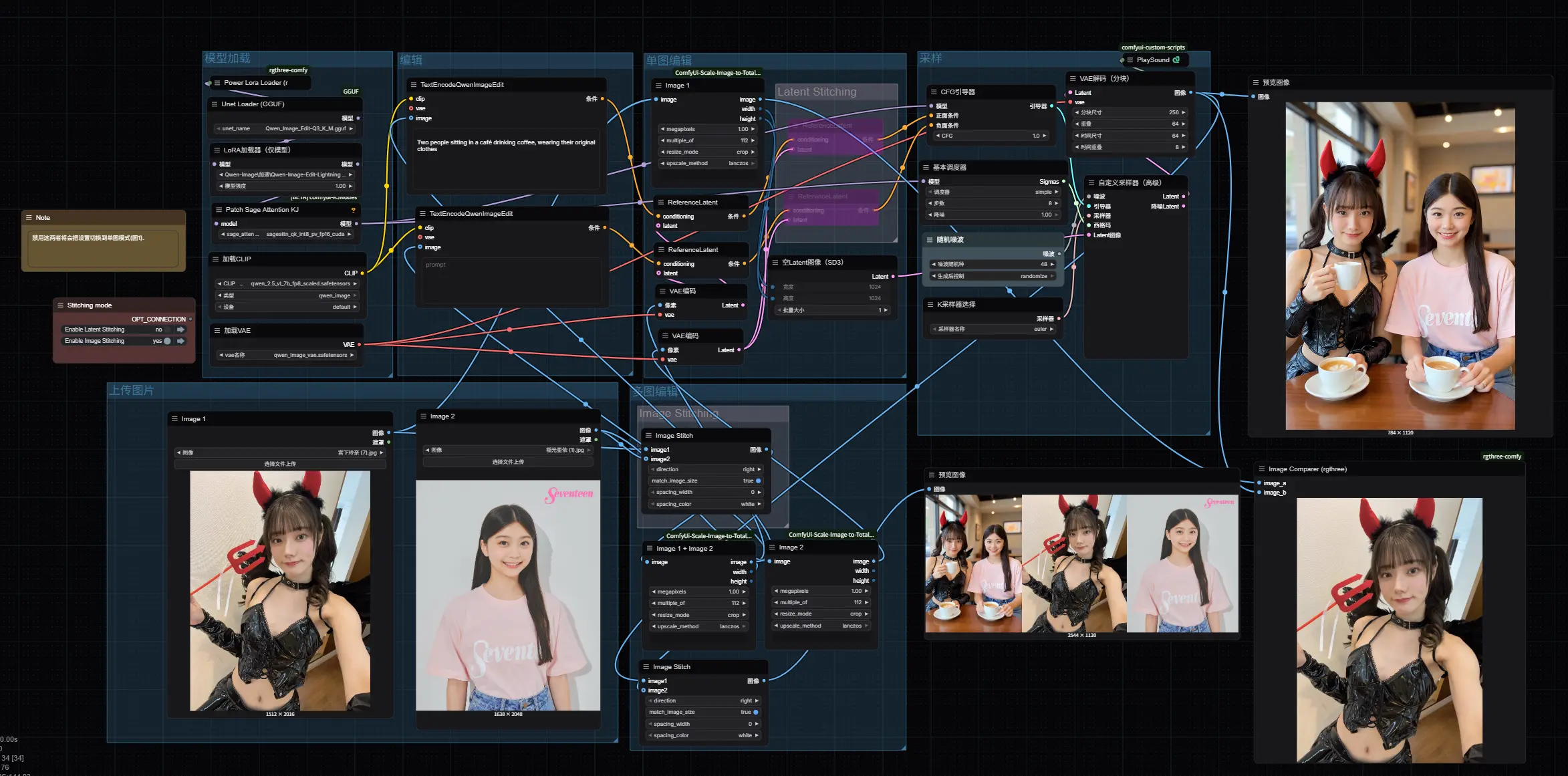Click the 模型加载 group title

(x=227, y=59)
